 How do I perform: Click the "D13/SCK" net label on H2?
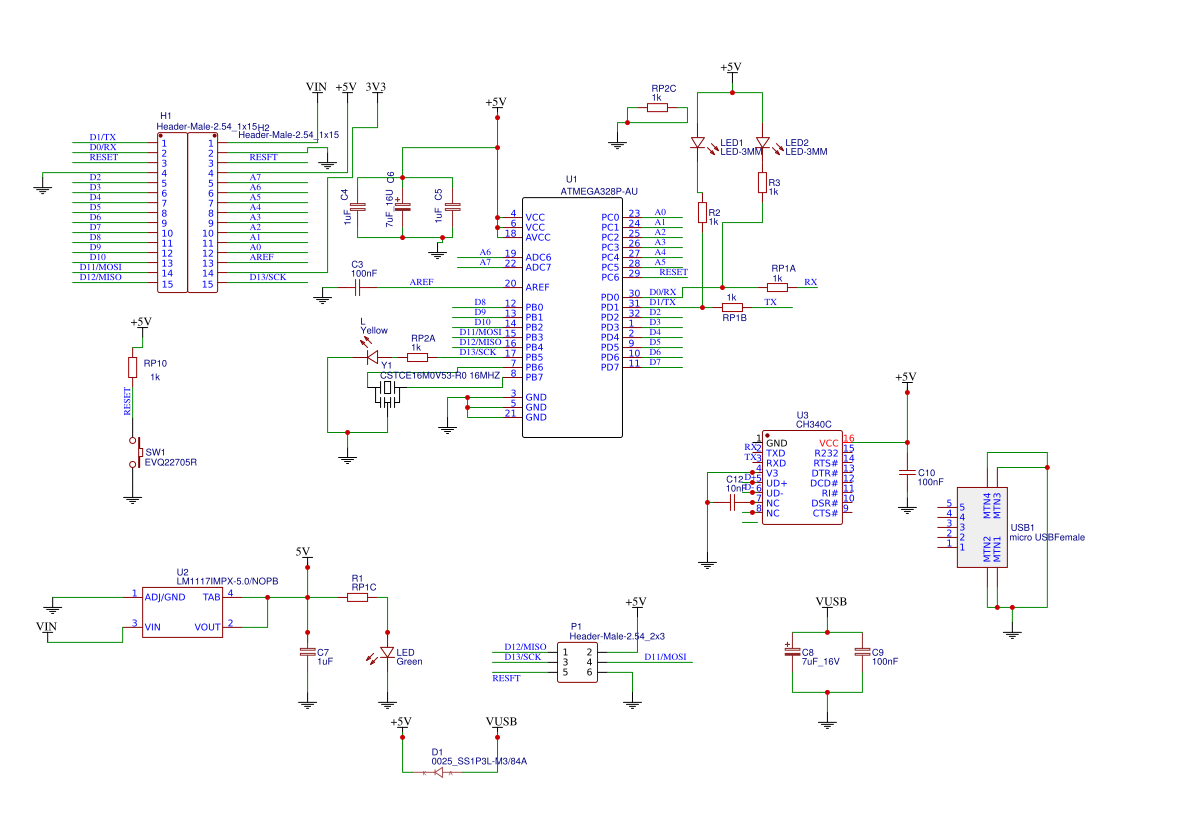pyautogui.click(x=267, y=277)
